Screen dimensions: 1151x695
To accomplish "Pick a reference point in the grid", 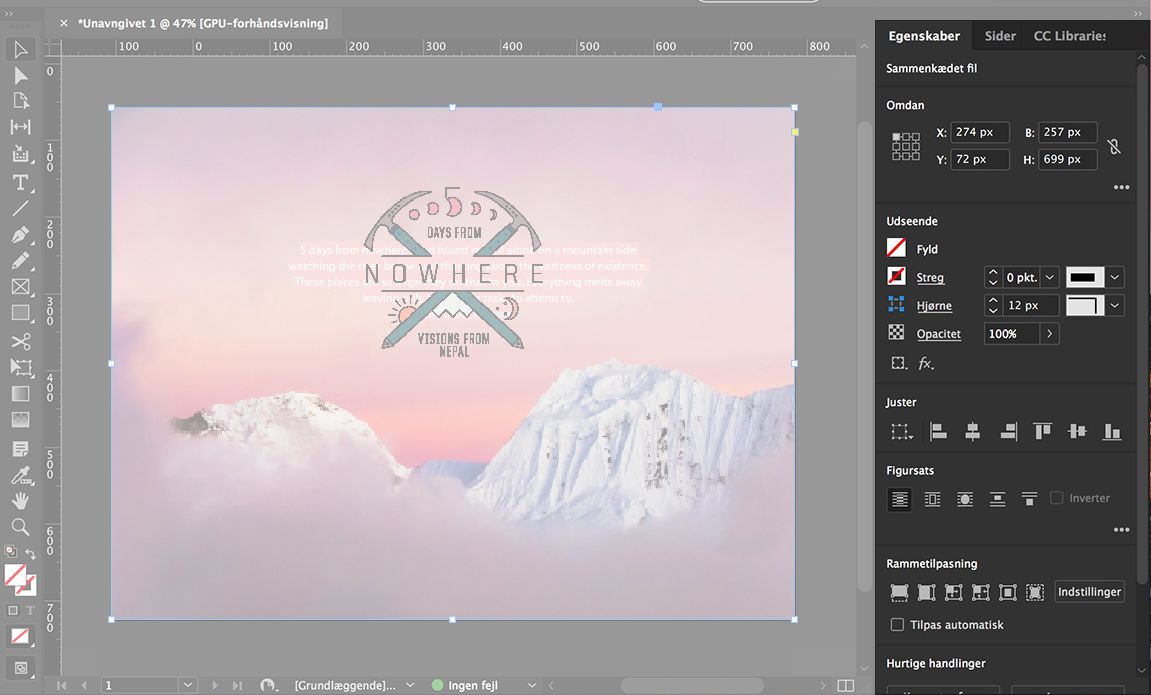I will 906,146.
